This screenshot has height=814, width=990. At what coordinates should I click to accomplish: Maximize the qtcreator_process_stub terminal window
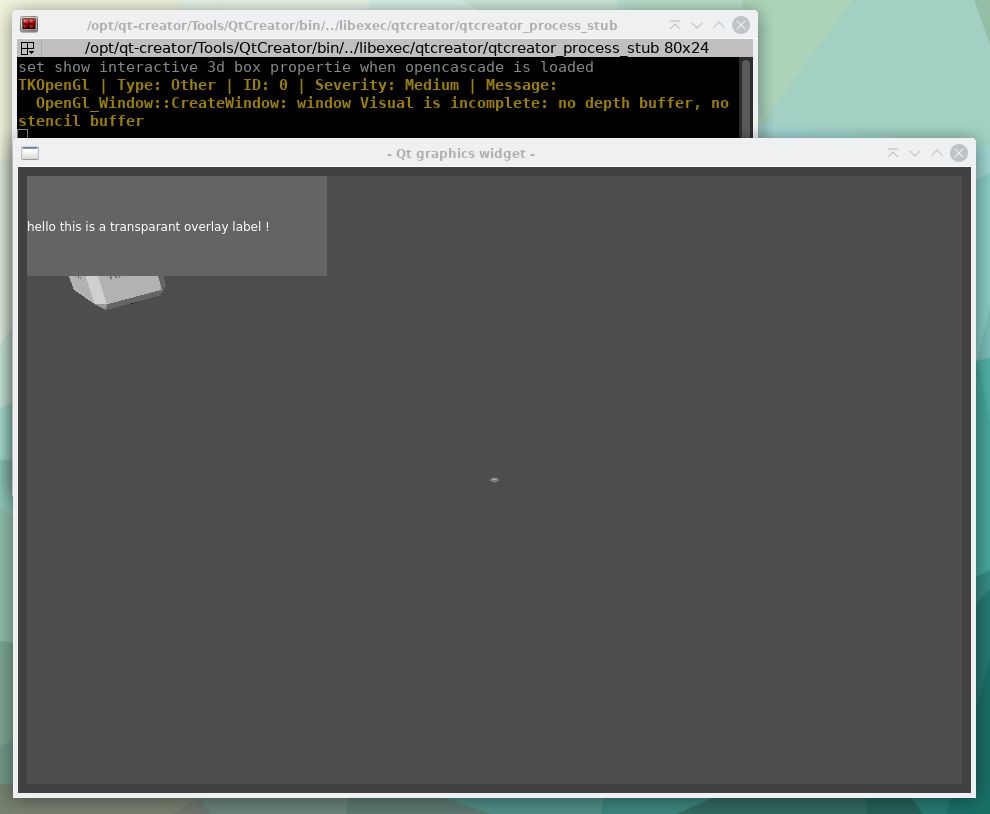[x=719, y=25]
